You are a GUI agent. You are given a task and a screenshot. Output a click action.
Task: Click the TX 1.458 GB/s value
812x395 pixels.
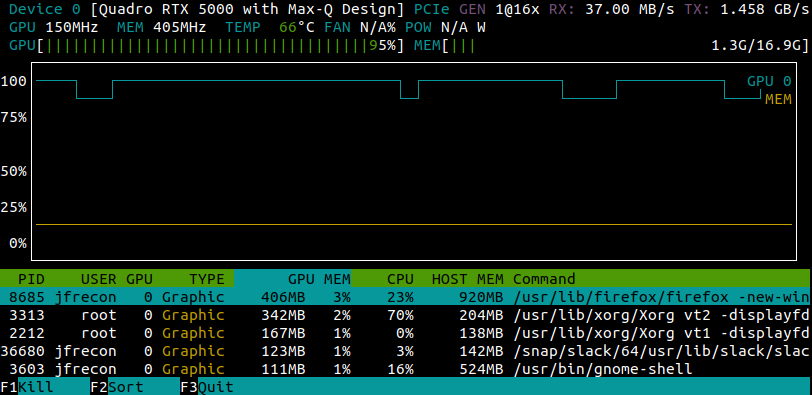click(747, 9)
